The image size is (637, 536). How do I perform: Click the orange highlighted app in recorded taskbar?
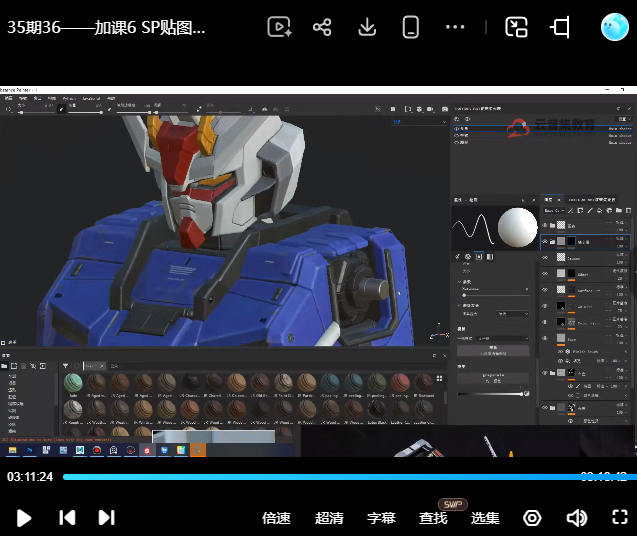pos(198,450)
